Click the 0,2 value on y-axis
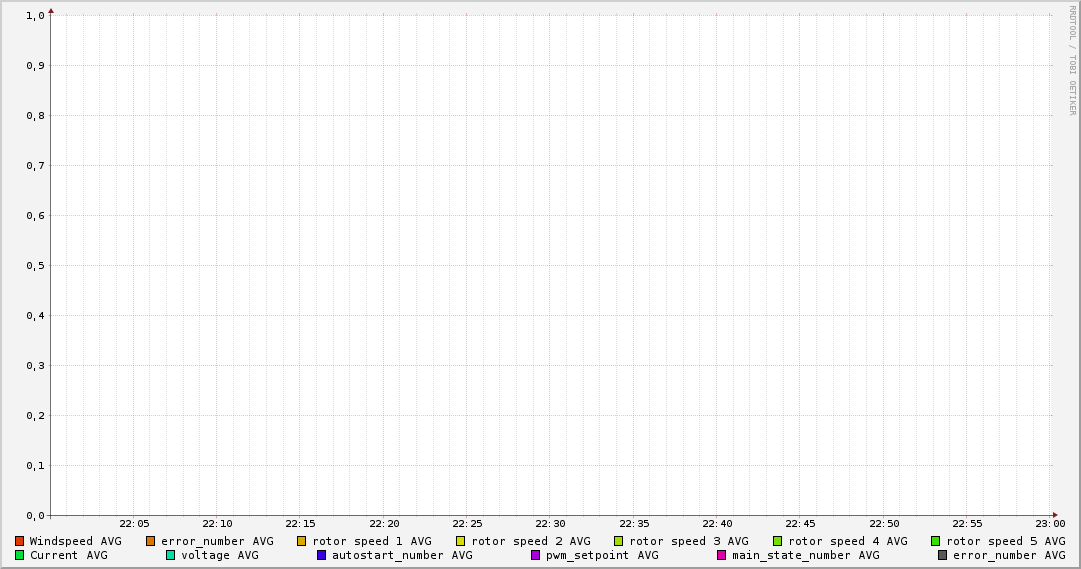The height and width of the screenshot is (569, 1081). (35, 416)
